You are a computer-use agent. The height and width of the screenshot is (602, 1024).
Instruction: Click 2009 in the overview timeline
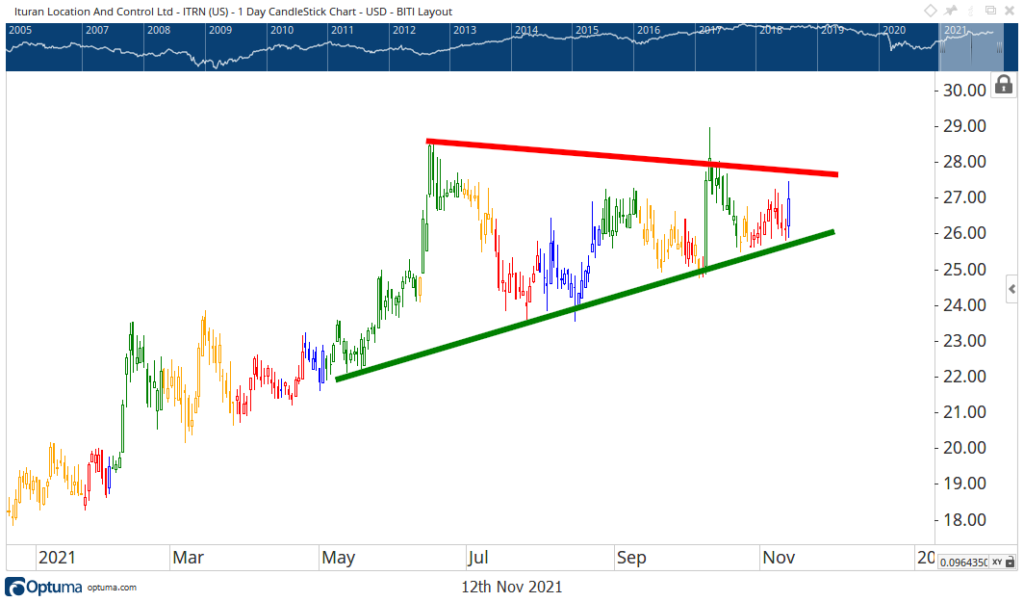click(x=220, y=30)
